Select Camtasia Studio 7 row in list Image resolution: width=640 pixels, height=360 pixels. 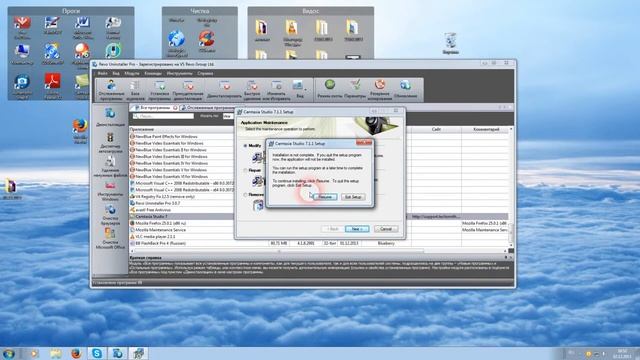(x=182, y=216)
